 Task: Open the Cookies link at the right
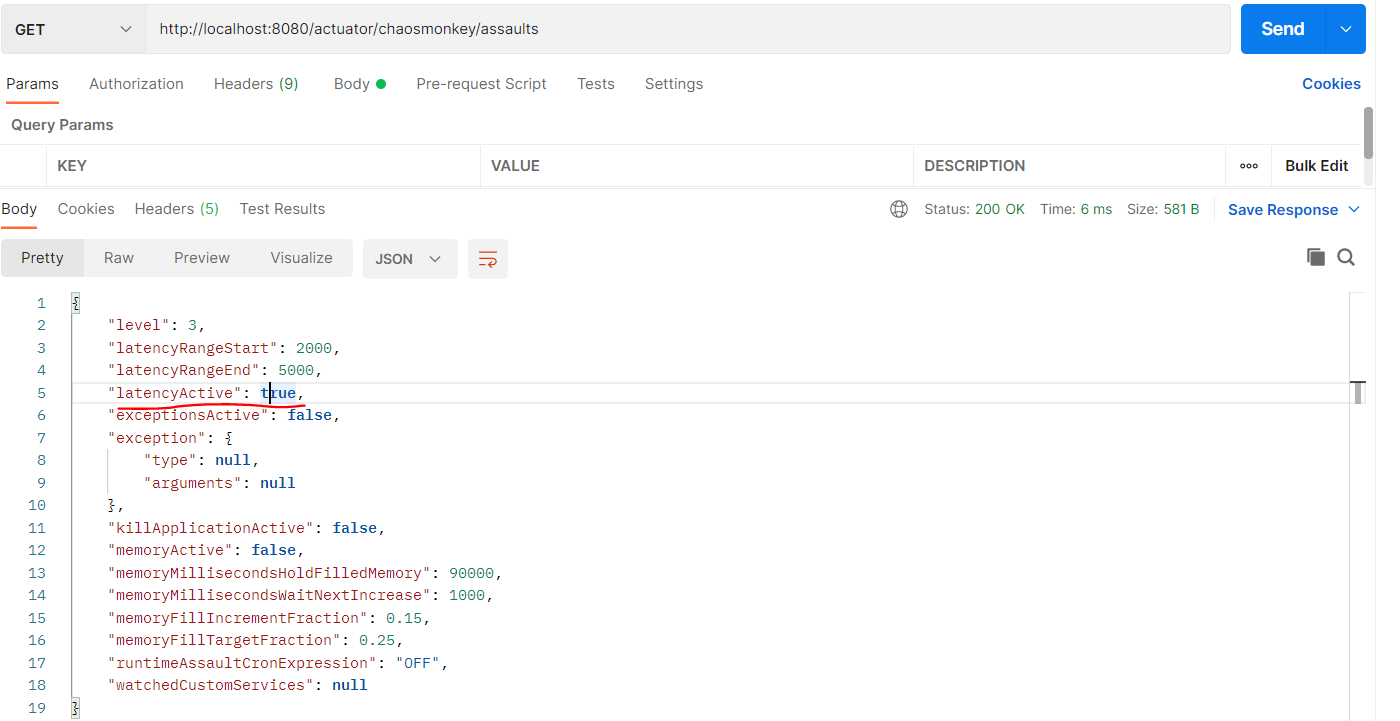tap(1331, 84)
